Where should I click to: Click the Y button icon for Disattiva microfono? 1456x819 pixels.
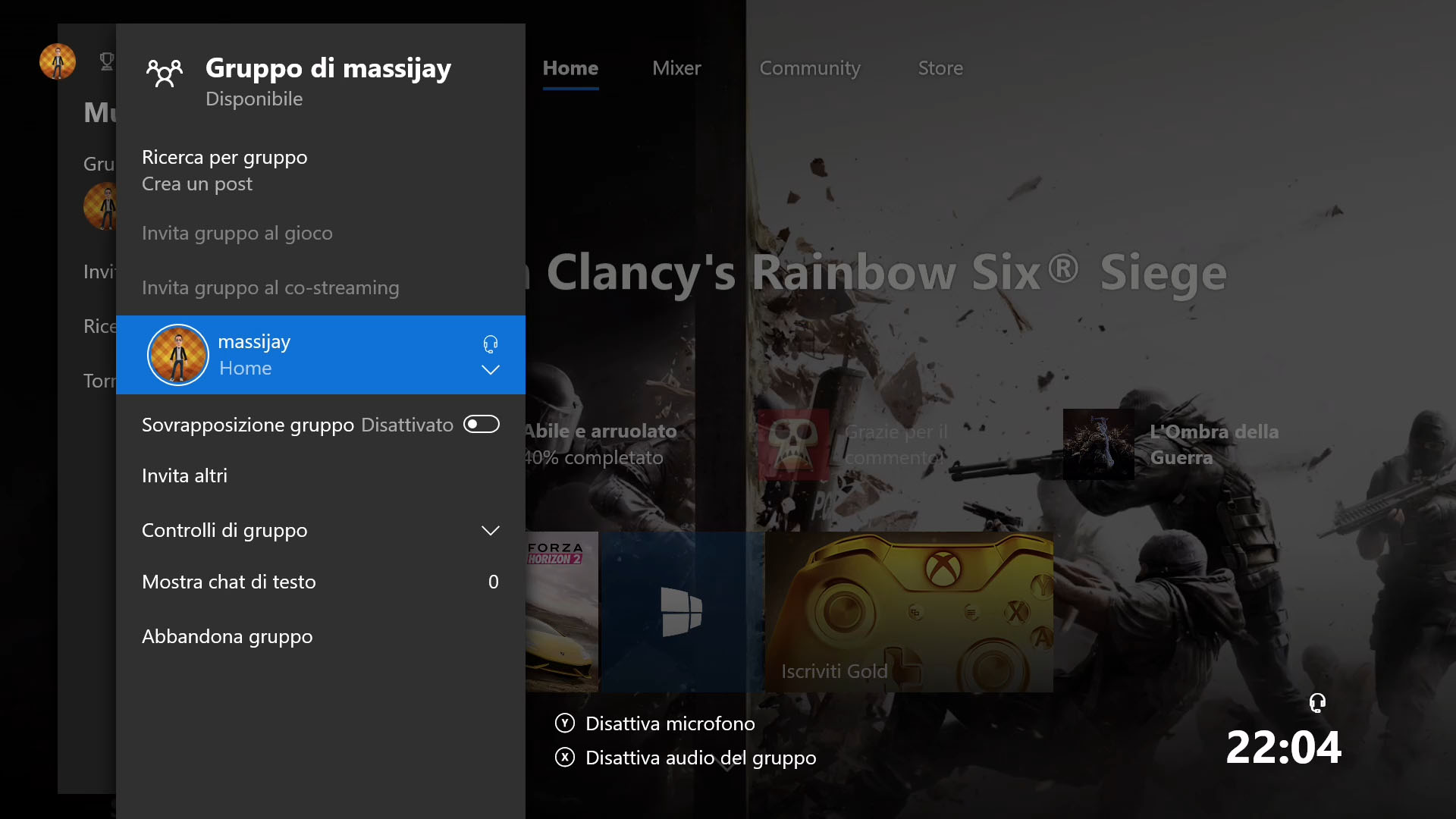(565, 723)
